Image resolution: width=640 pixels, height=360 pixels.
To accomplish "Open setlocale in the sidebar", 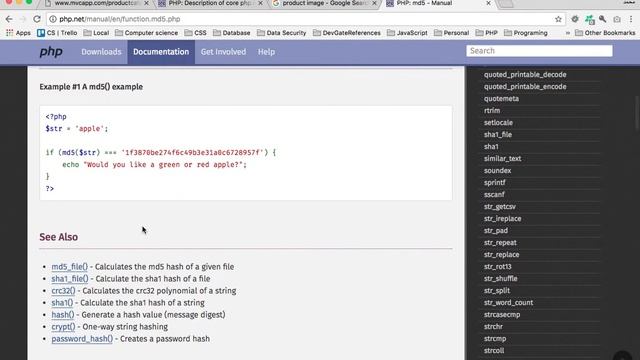I will [x=498, y=122].
